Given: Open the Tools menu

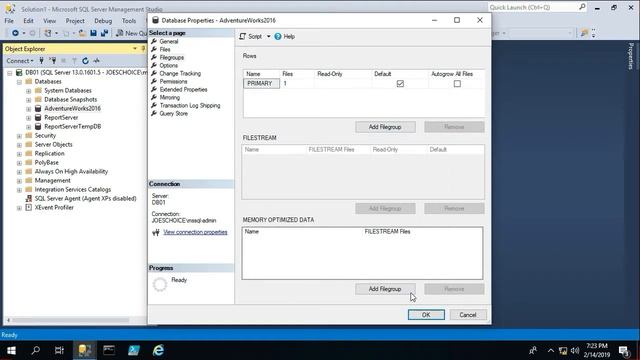Looking at the screenshot, I should point(129,21).
